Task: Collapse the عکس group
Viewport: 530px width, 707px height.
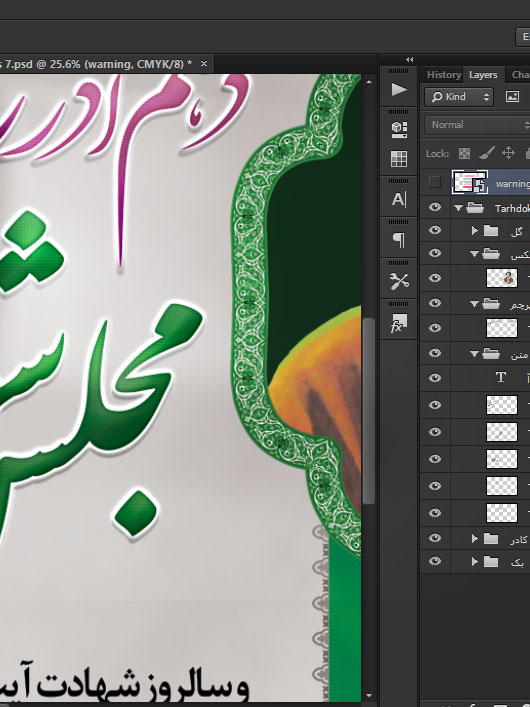Action: [x=474, y=254]
